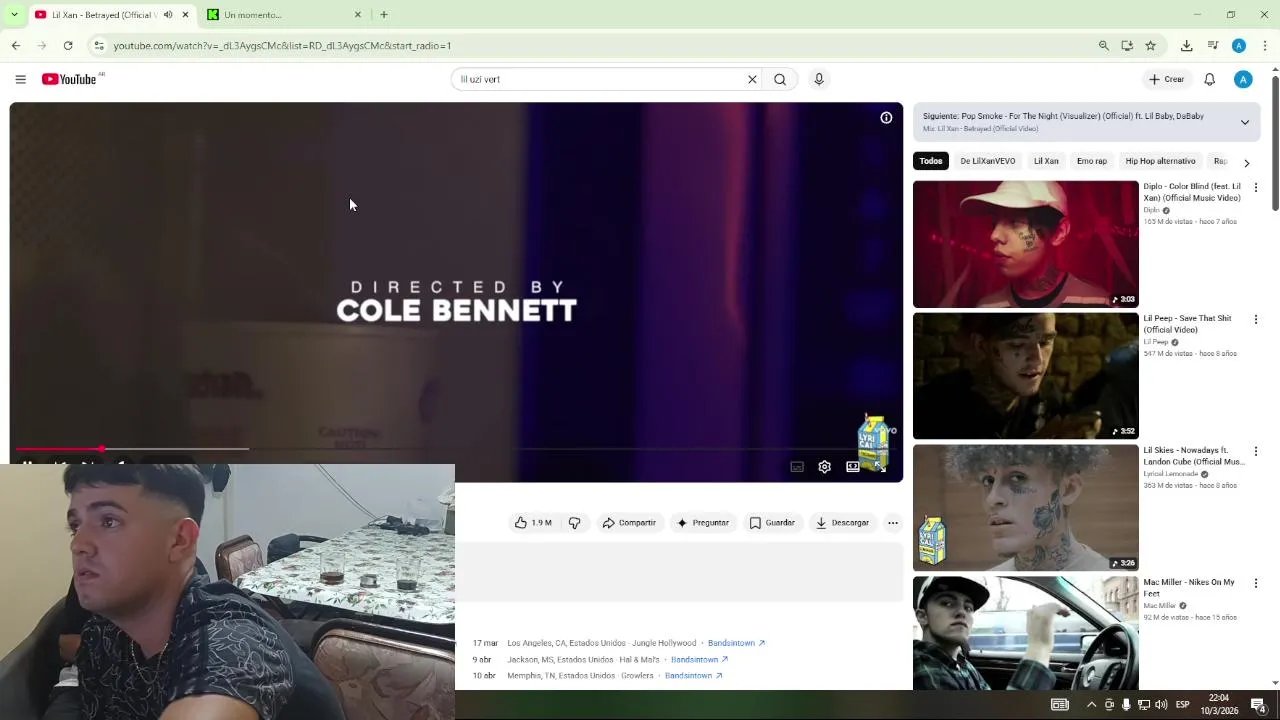Click the install app icon in address bar
This screenshot has height=720, width=1280.
point(1127,45)
